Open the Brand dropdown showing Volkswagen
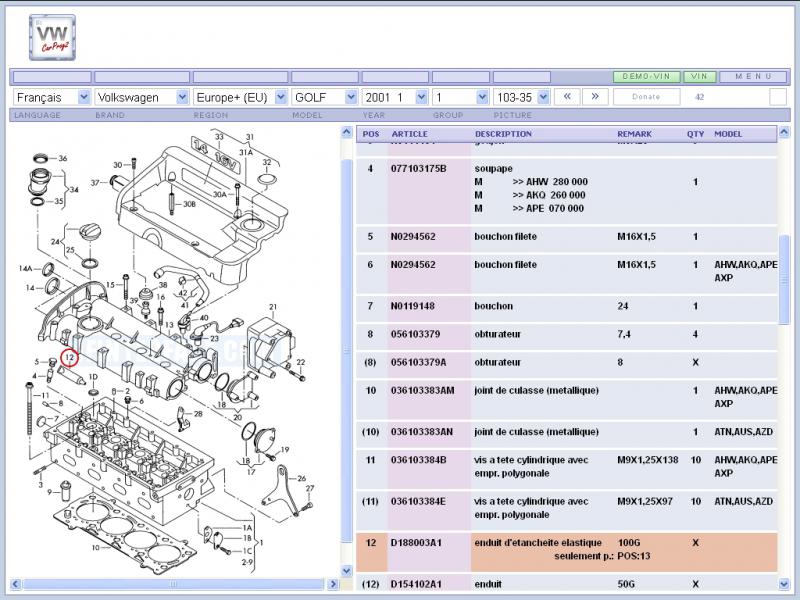 click(x=142, y=97)
